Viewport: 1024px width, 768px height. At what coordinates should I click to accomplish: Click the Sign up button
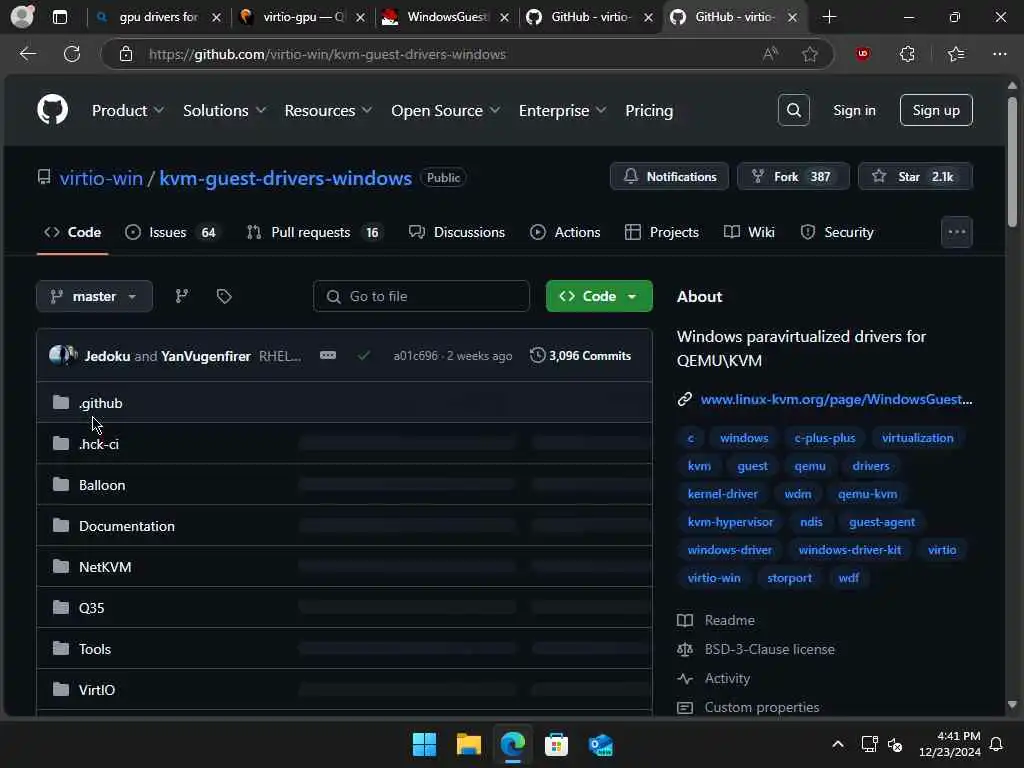(x=936, y=110)
